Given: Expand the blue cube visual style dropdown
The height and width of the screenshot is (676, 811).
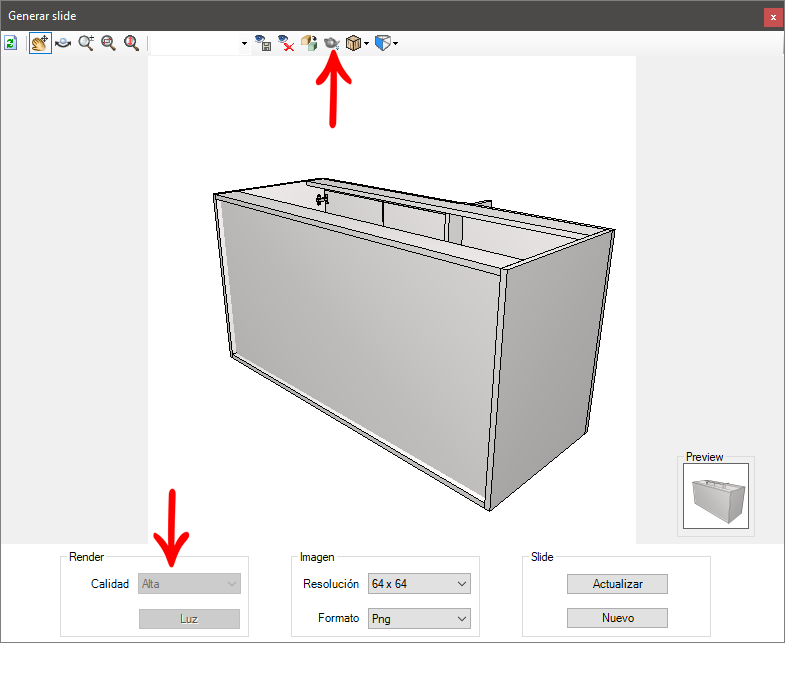Looking at the screenshot, I should click(396, 44).
